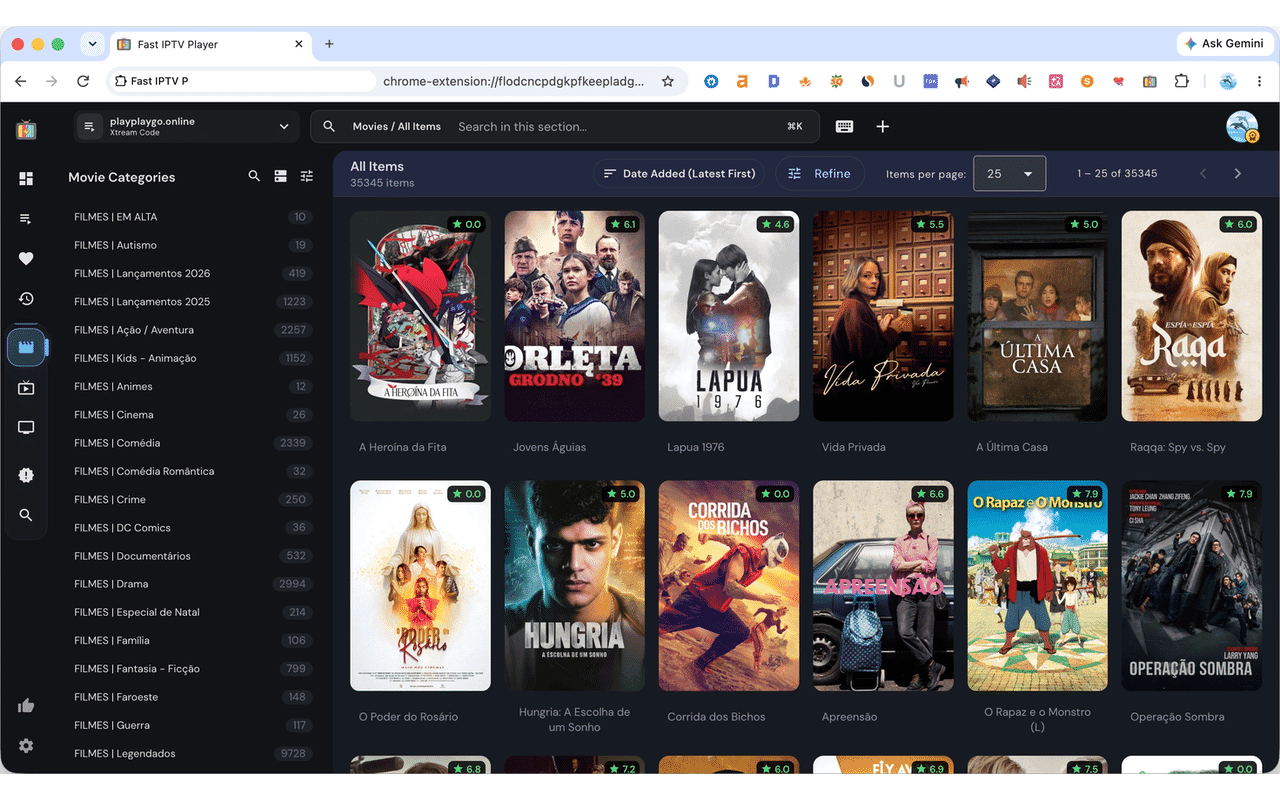The width and height of the screenshot is (1280, 800).
Task: Open Chrome tab search dropdown arrow
Action: point(92,44)
